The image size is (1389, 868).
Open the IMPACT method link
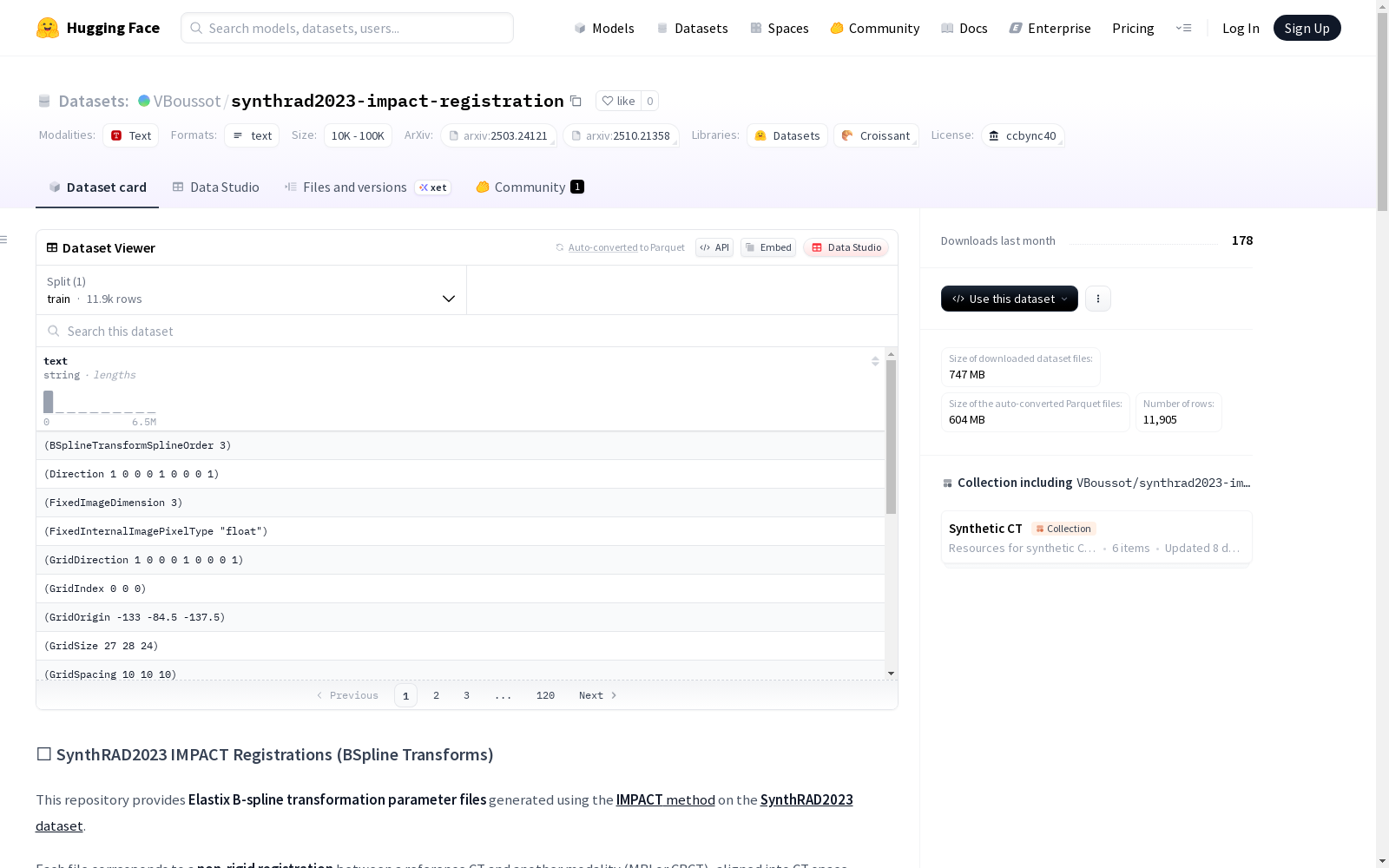point(665,799)
